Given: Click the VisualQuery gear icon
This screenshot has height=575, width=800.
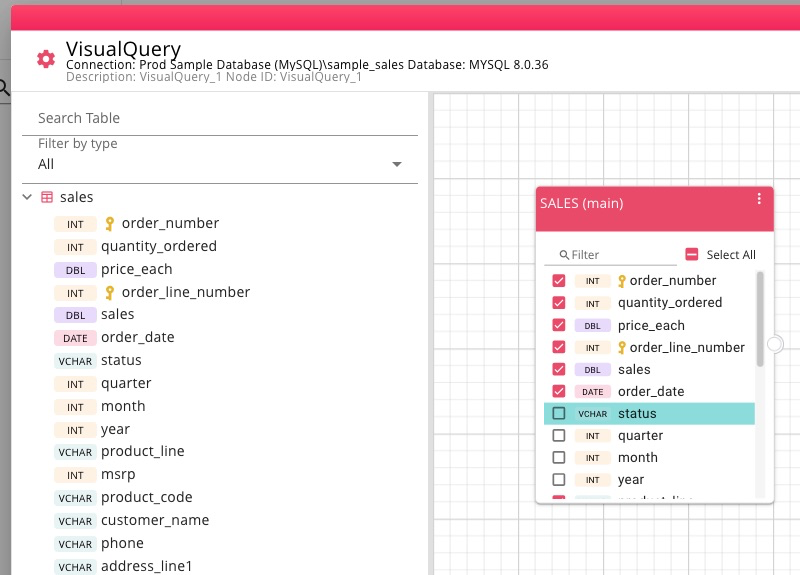Looking at the screenshot, I should pyautogui.click(x=46, y=59).
